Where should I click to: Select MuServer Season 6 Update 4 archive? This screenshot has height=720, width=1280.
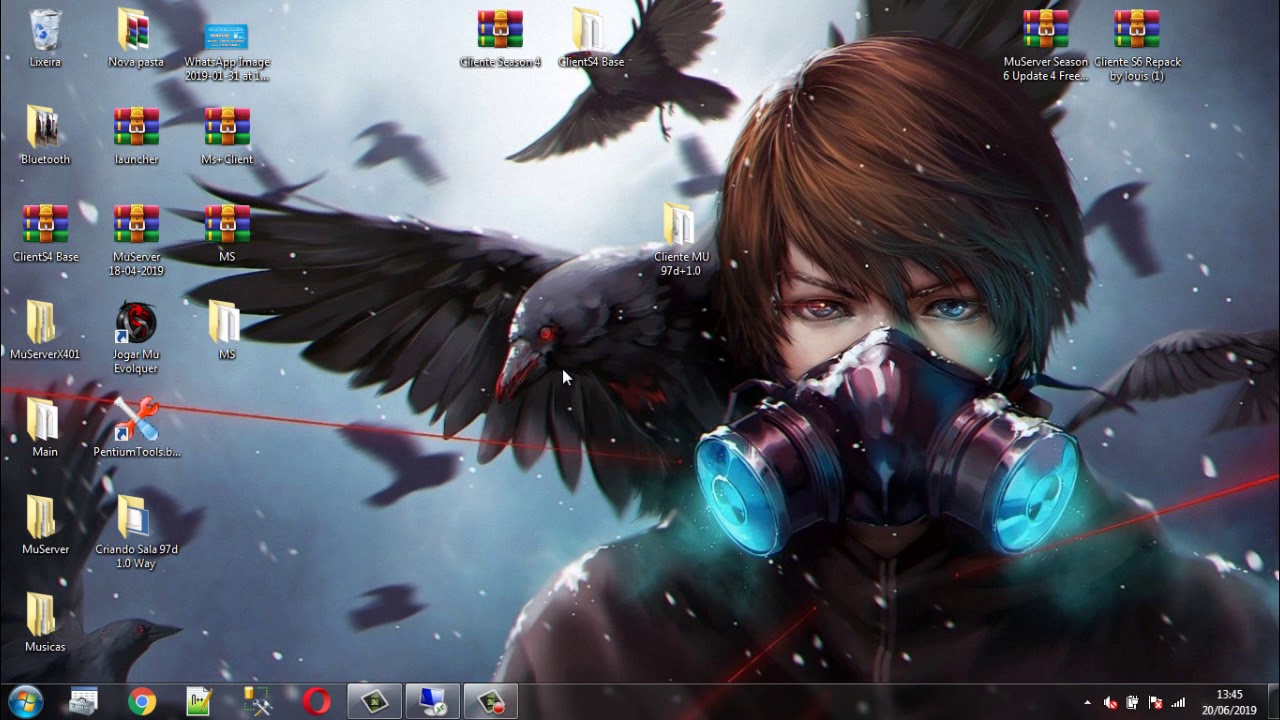pyautogui.click(x=1046, y=45)
